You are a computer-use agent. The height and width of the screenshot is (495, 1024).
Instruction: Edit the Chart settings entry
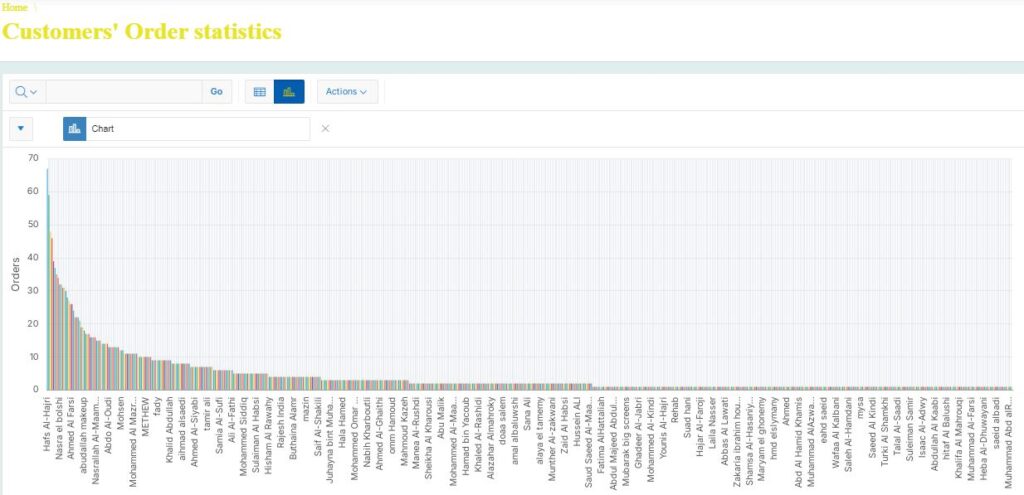coord(197,129)
